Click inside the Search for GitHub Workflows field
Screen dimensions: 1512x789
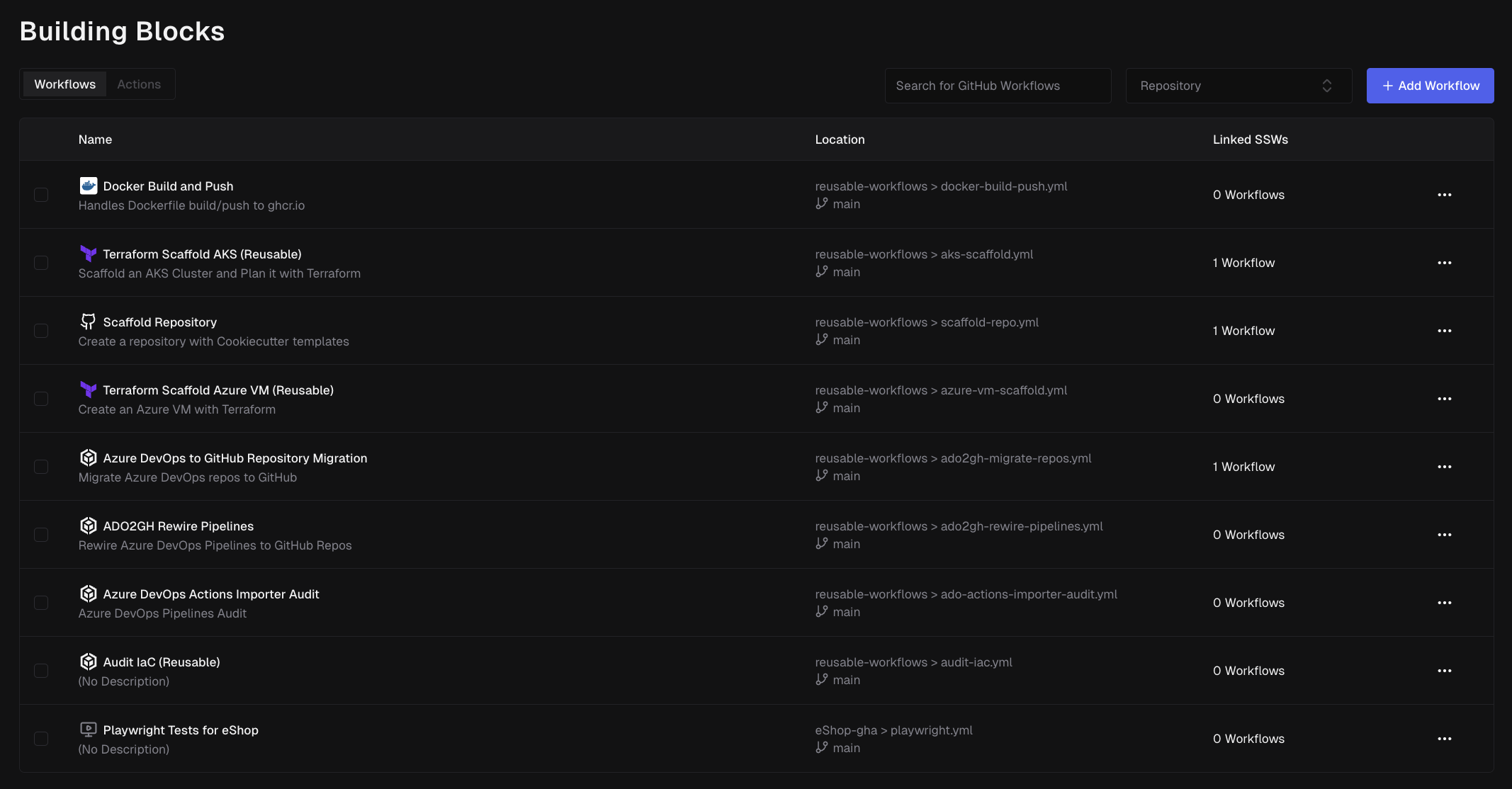point(997,85)
